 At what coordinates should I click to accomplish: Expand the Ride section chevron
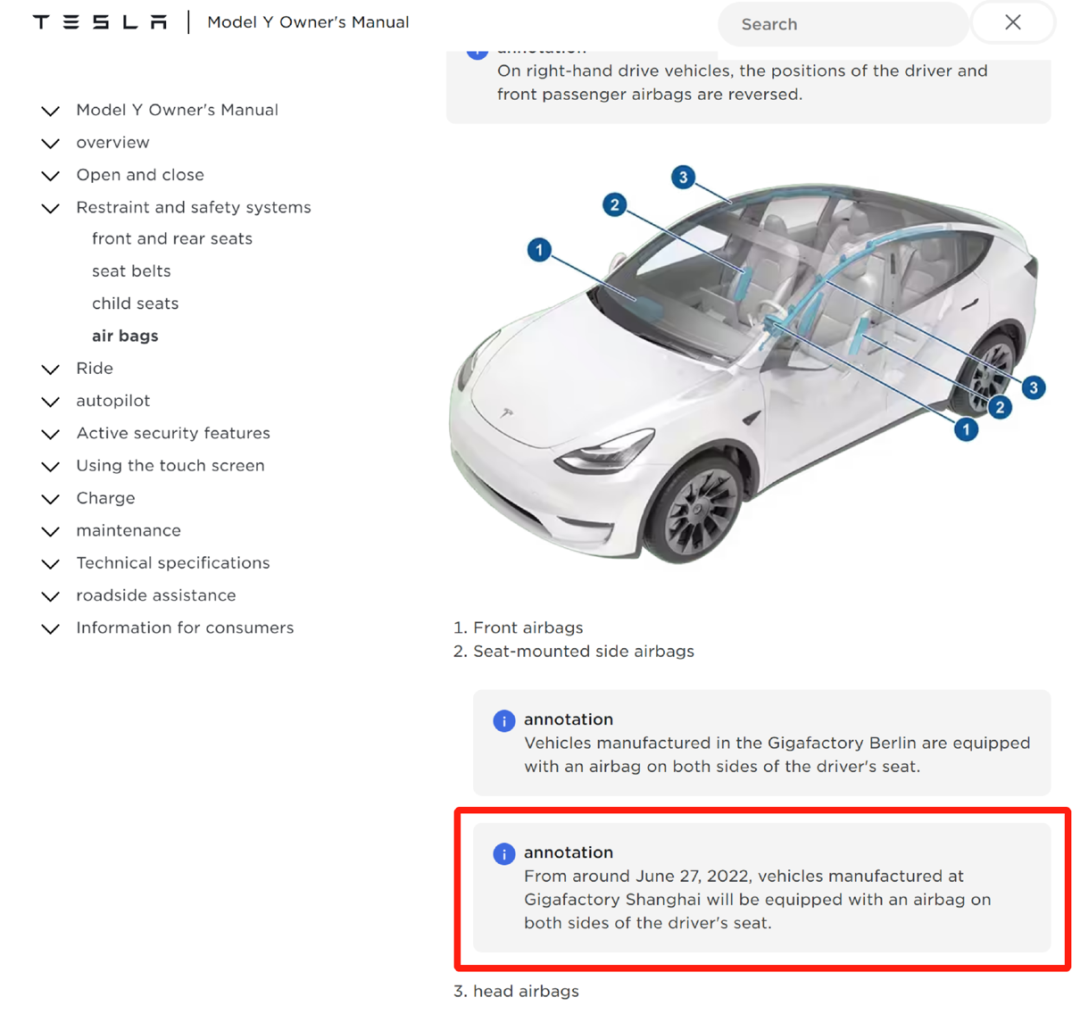click(x=50, y=369)
